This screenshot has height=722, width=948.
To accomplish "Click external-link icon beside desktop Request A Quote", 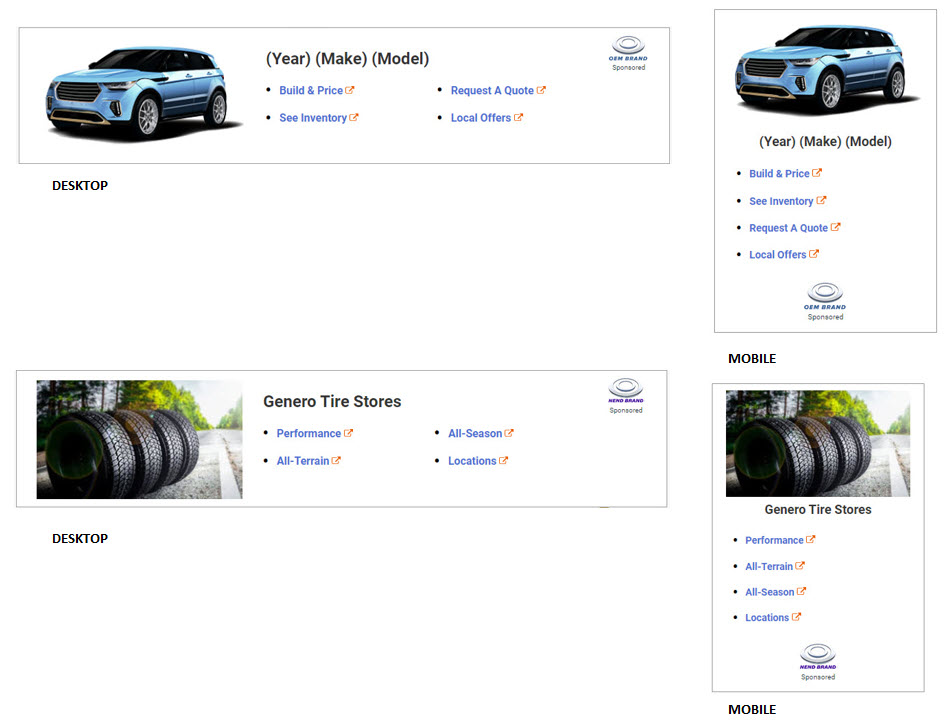I will pyautogui.click(x=541, y=90).
